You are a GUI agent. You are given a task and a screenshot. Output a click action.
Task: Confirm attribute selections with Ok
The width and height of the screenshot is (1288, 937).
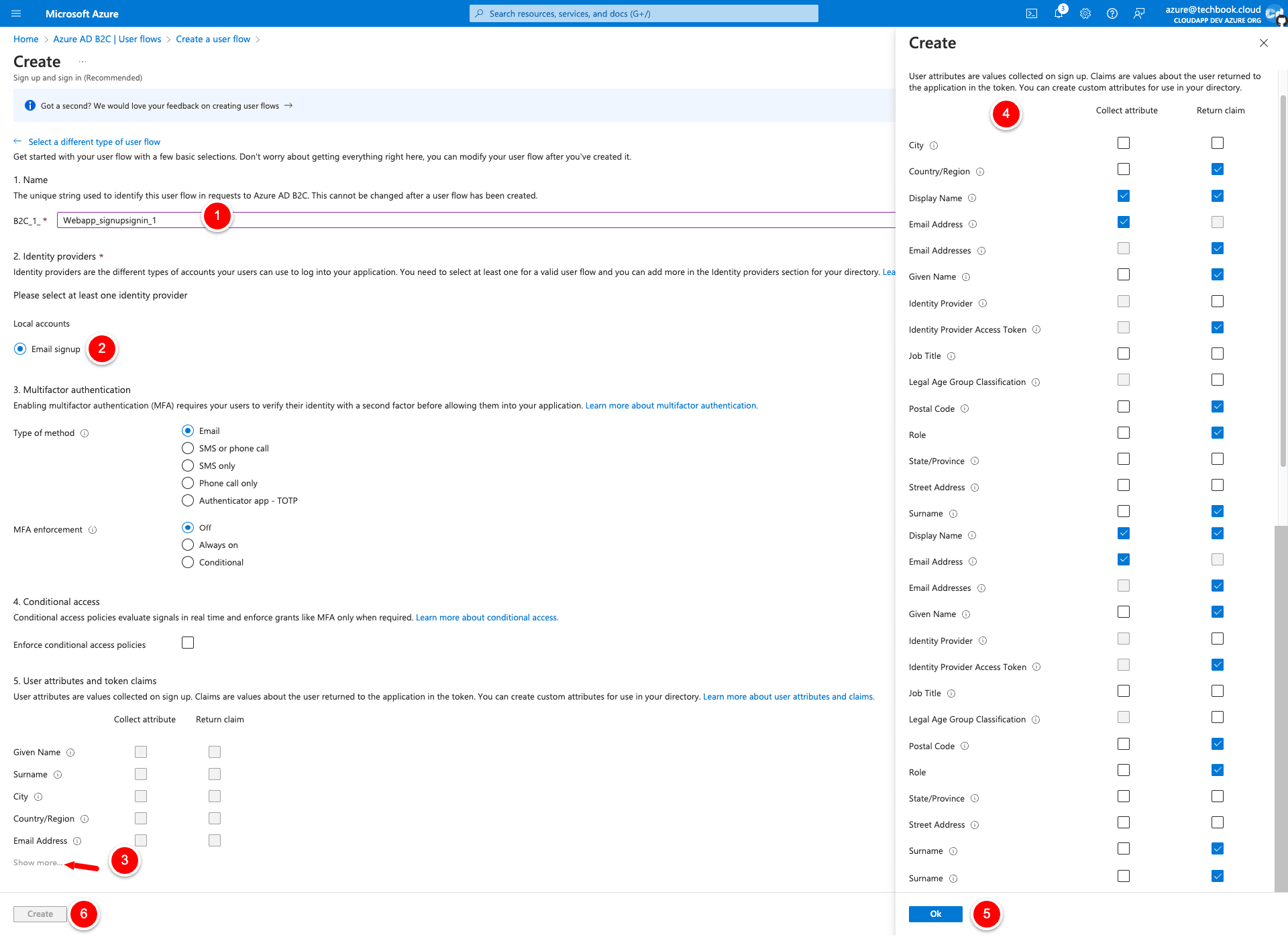[935, 914]
